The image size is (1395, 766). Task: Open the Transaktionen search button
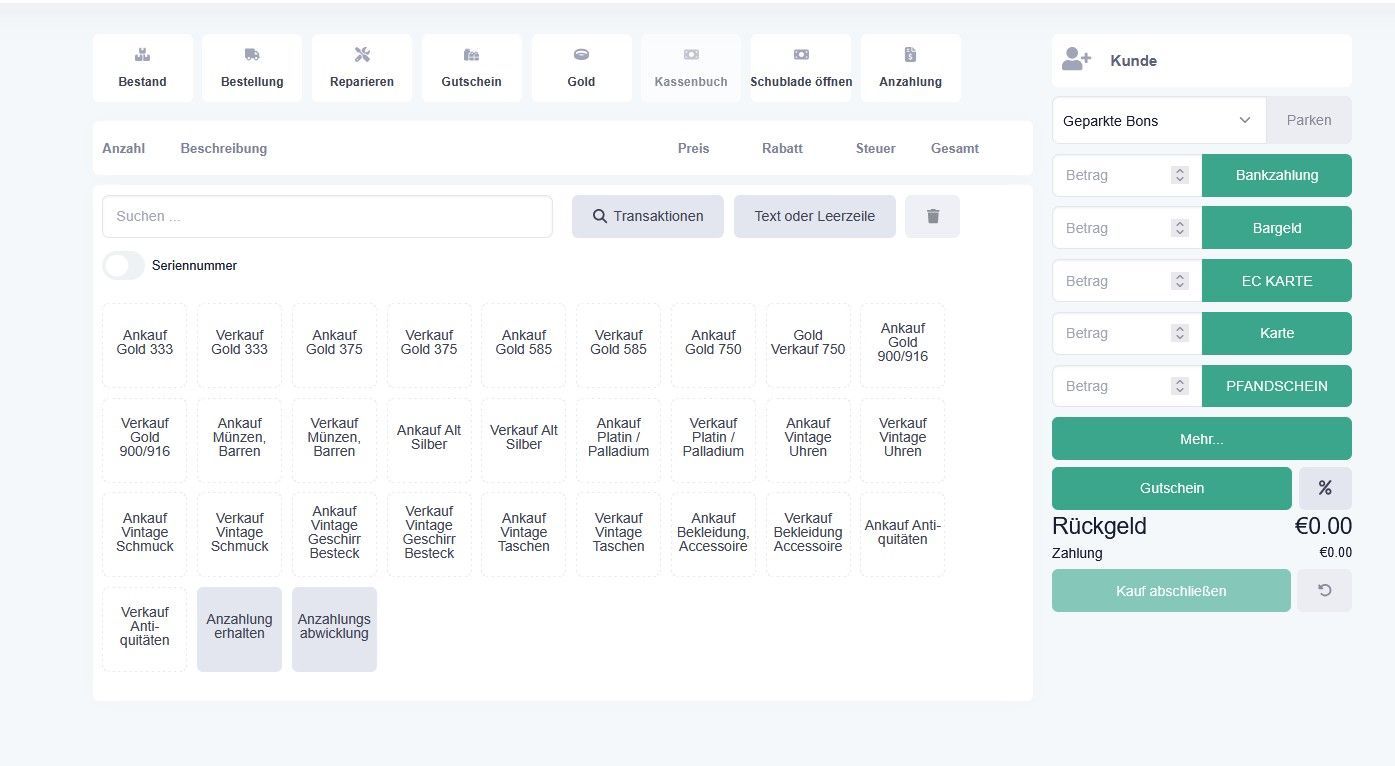(x=648, y=216)
